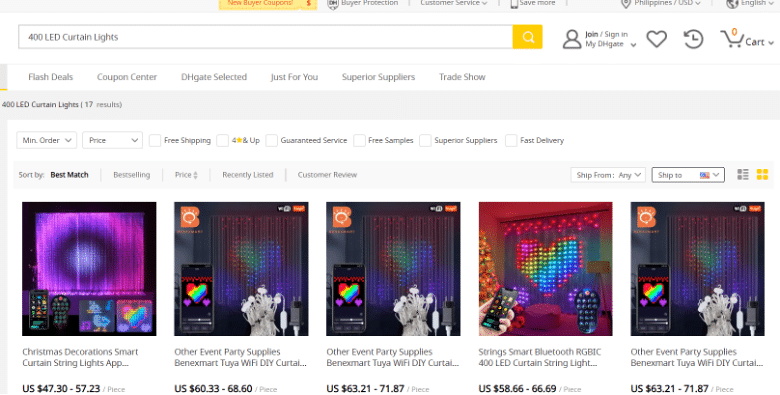Check the Free Samples filter

pyautogui.click(x=359, y=140)
